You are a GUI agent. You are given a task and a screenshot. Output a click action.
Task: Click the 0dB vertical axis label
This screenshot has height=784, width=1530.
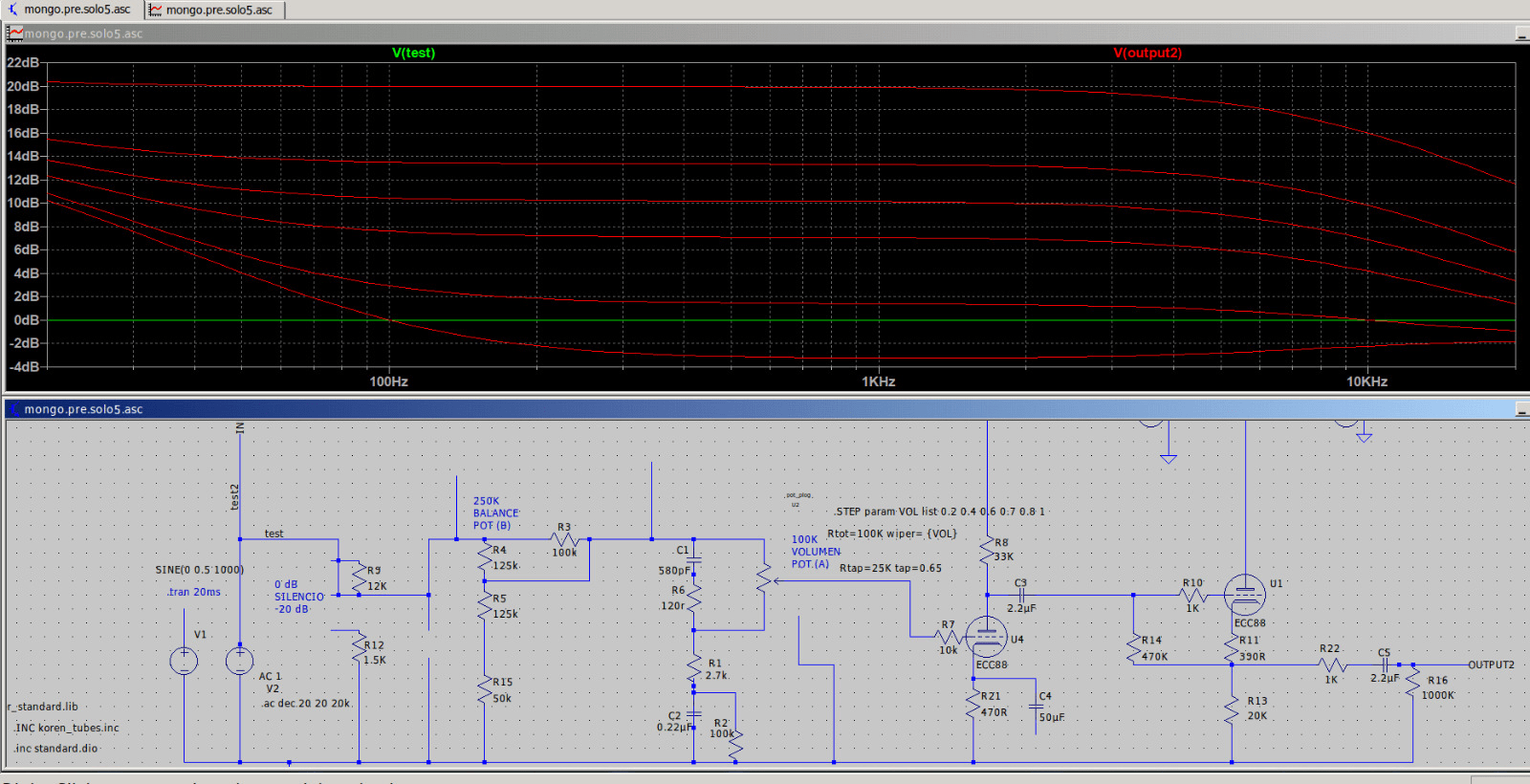click(26, 320)
